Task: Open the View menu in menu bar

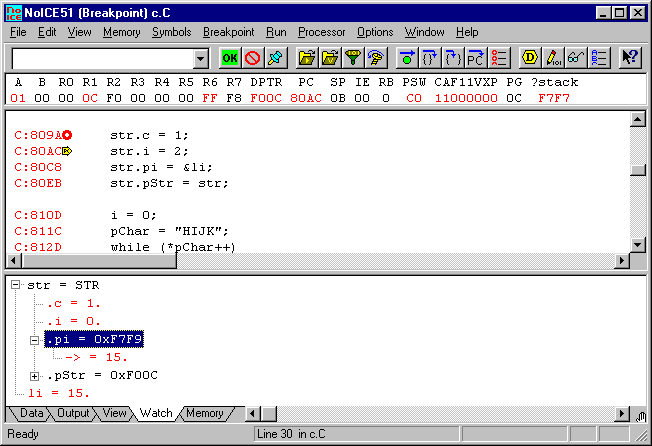Action: coord(79,32)
